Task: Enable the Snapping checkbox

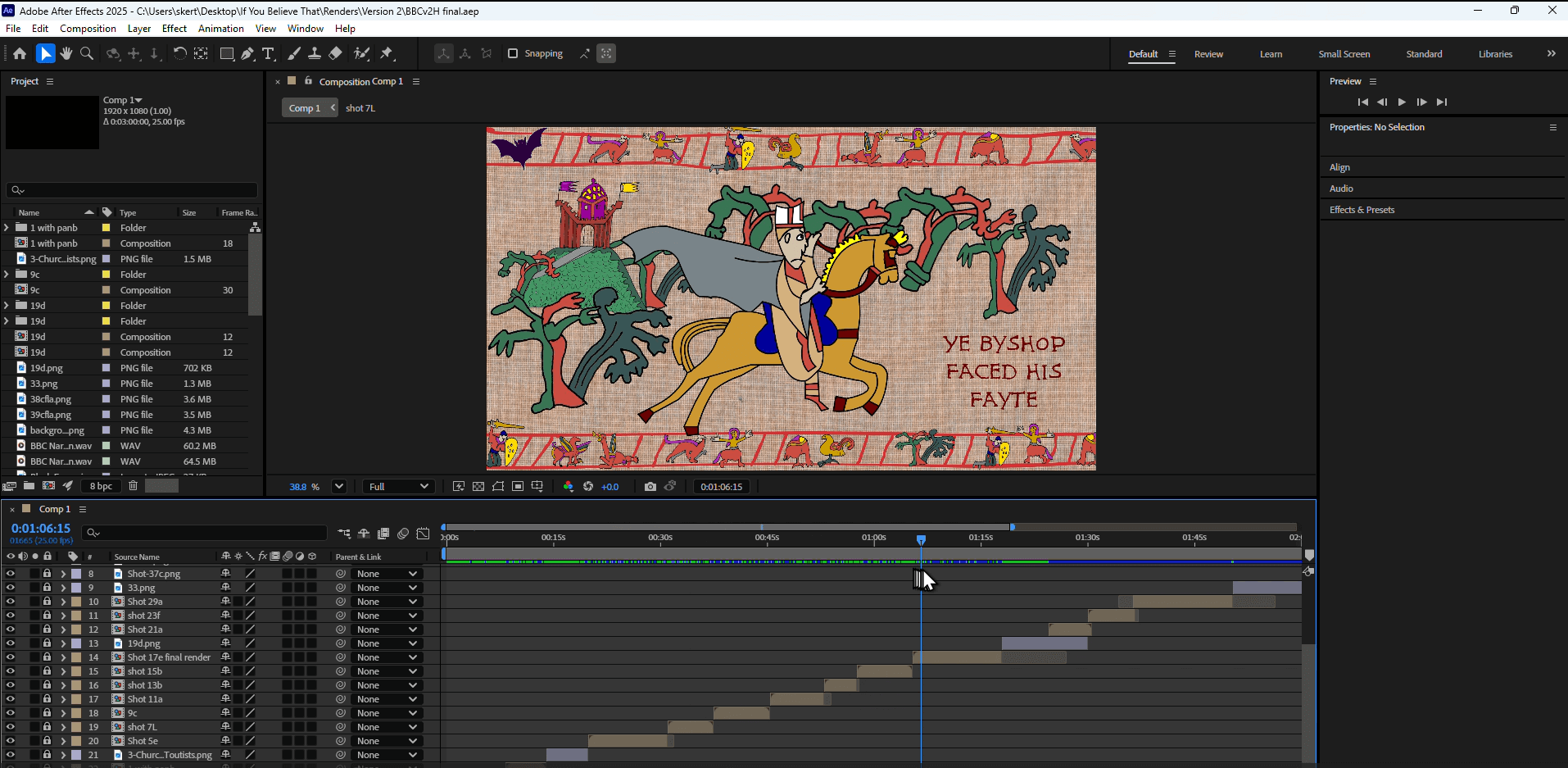Action: click(x=513, y=53)
